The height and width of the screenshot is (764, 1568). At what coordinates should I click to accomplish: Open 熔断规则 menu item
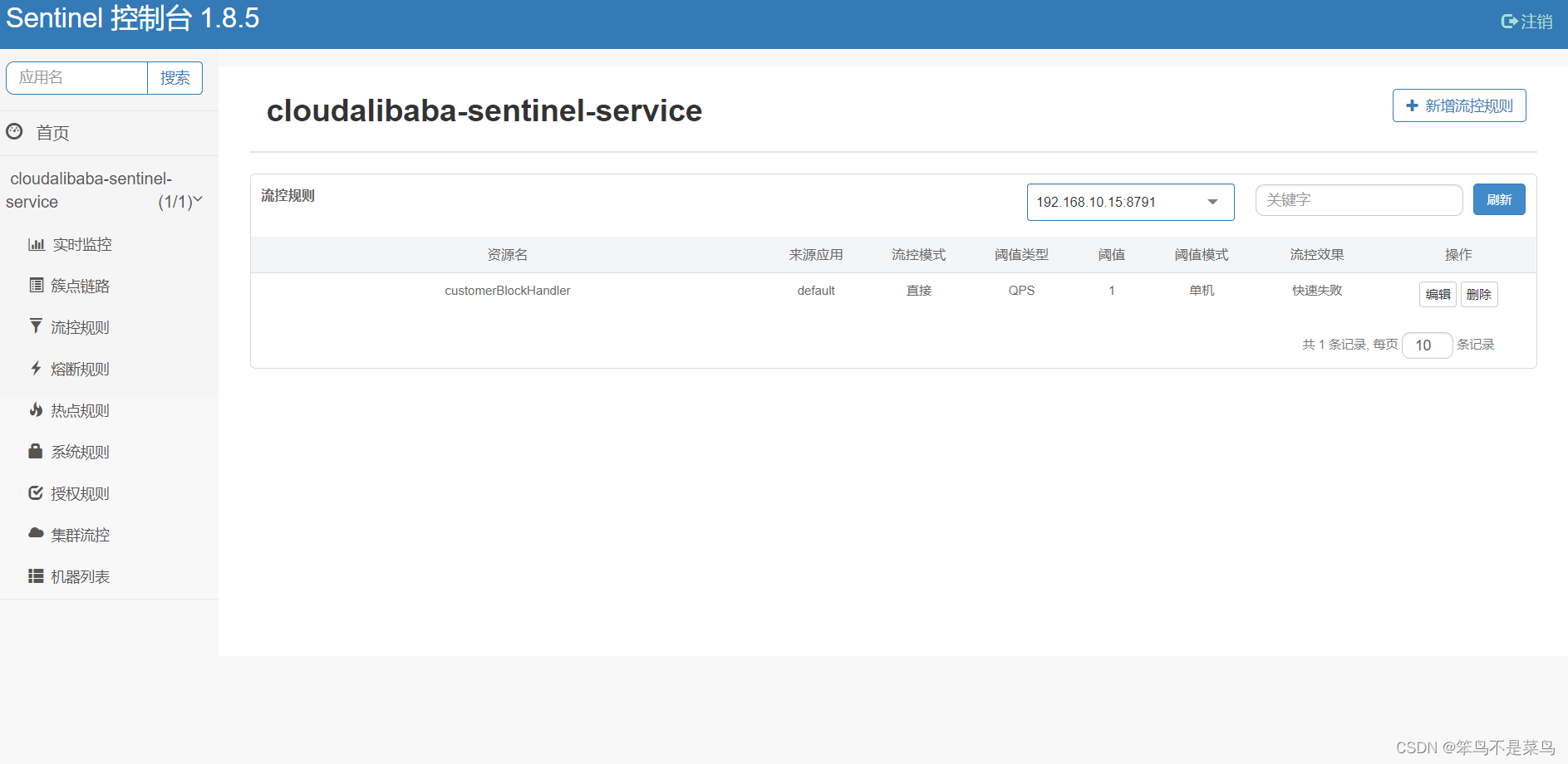tap(80, 369)
